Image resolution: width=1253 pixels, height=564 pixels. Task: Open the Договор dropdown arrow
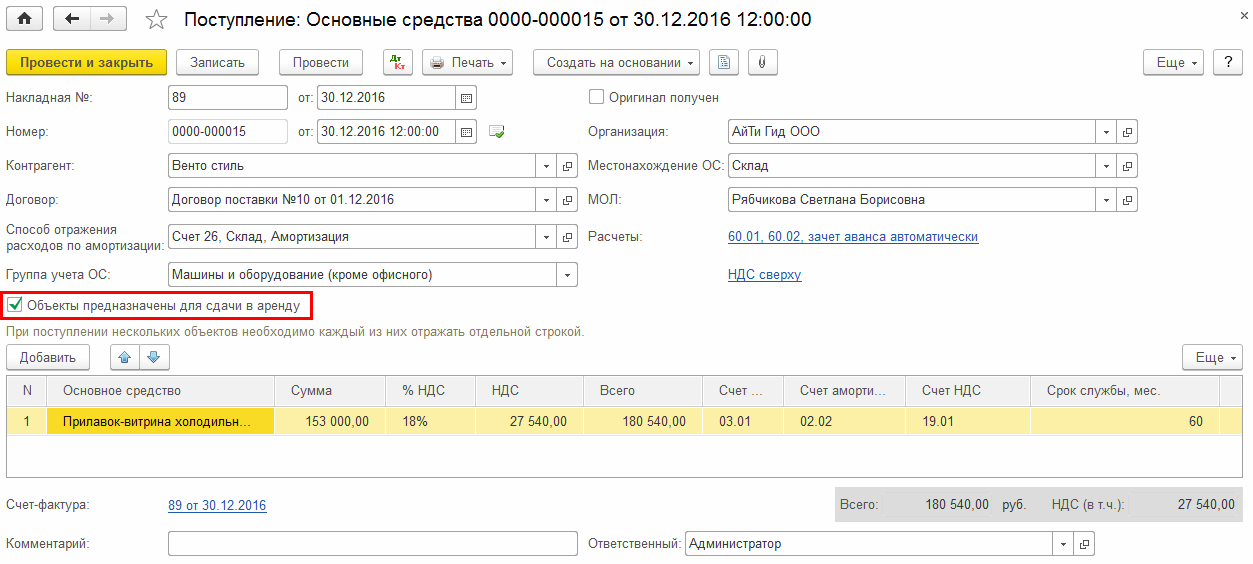546,200
